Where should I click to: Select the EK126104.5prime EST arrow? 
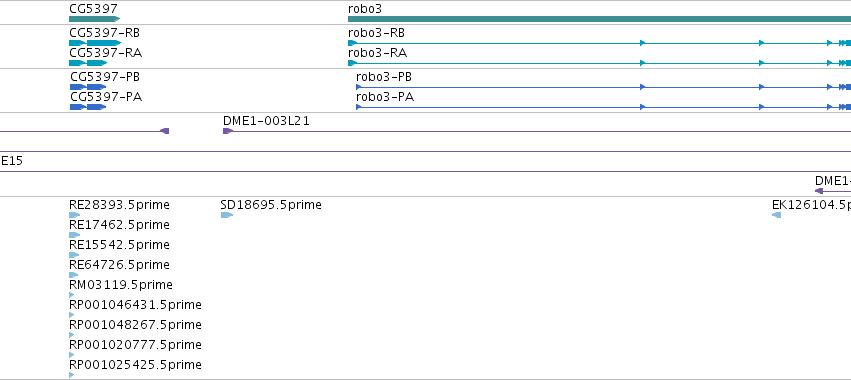tap(776, 215)
